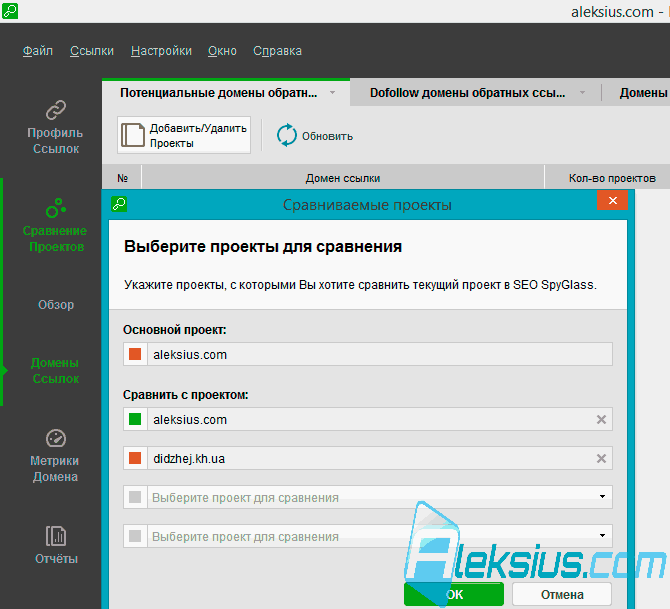Image resolution: width=670 pixels, height=609 pixels.
Task: Open the Файл menu
Action: point(38,51)
